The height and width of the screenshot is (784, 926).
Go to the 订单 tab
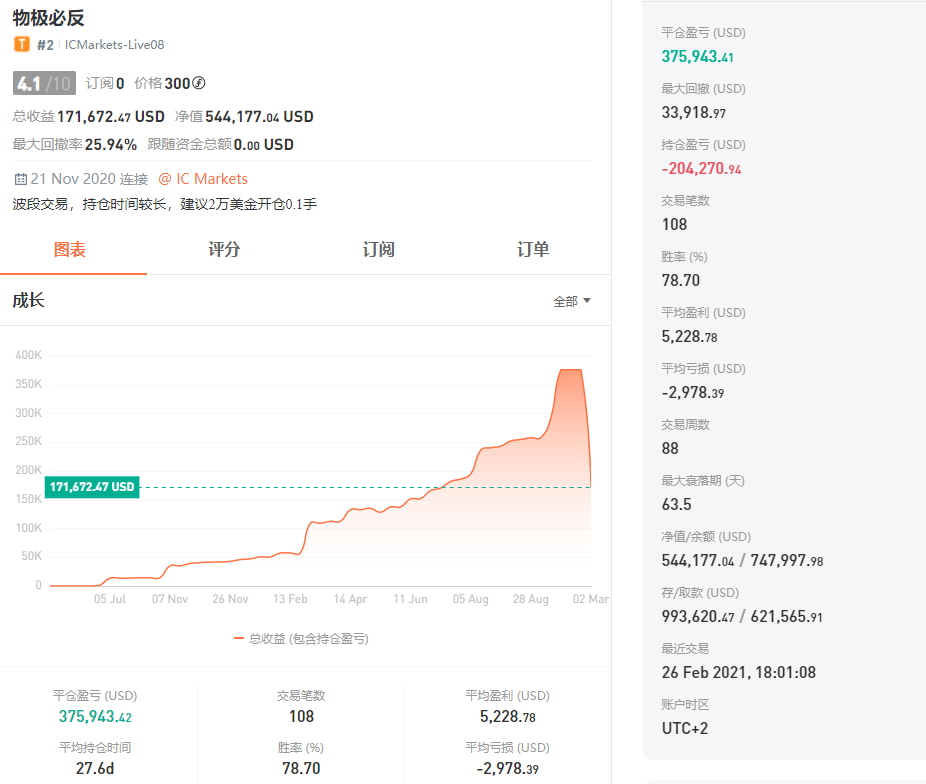click(x=533, y=249)
